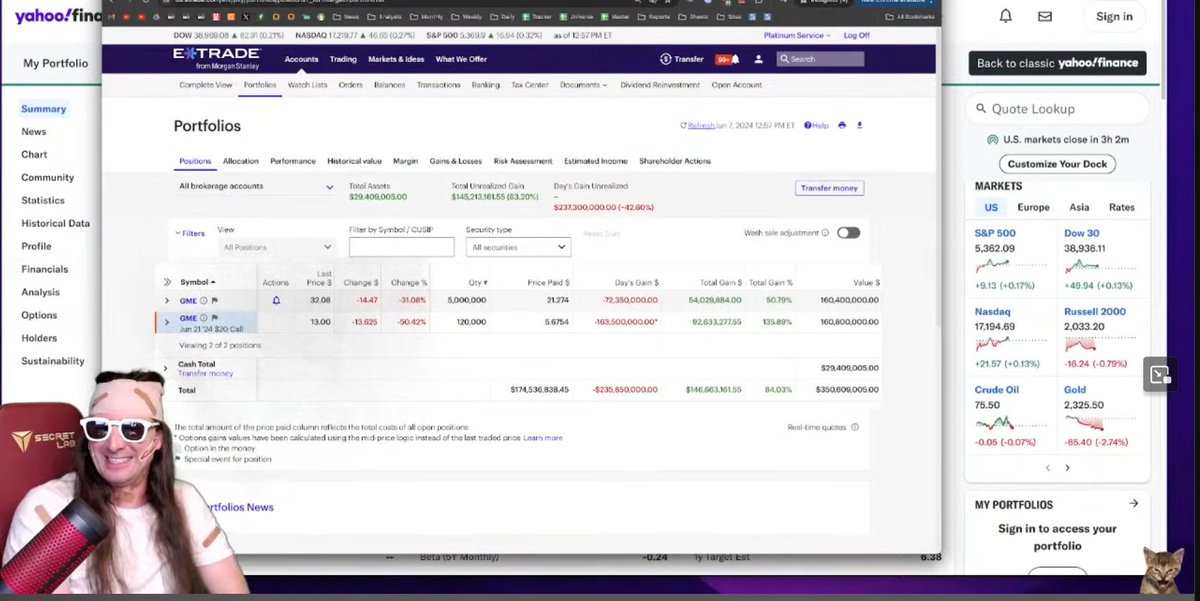Open the Yahoo mail envelope icon
The width and height of the screenshot is (1200, 601).
[x=1045, y=16]
